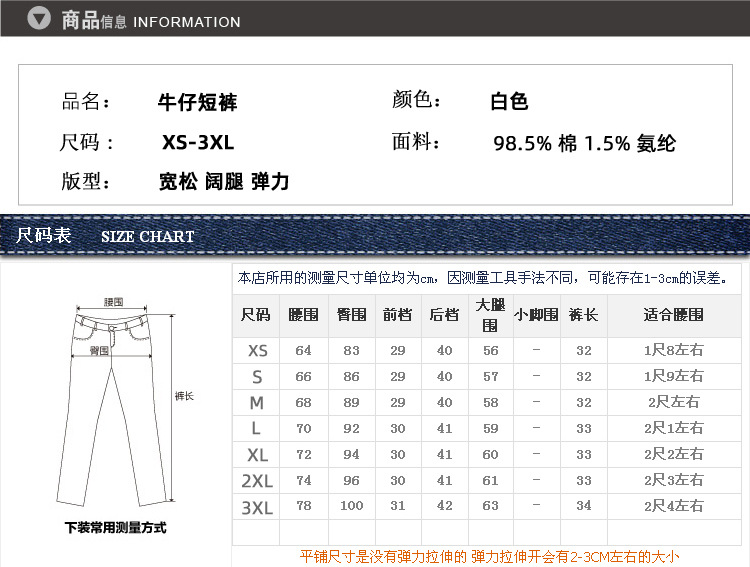The height and width of the screenshot is (567, 750).
Task: Click waist value 64 in the XS row
Action: (x=303, y=351)
